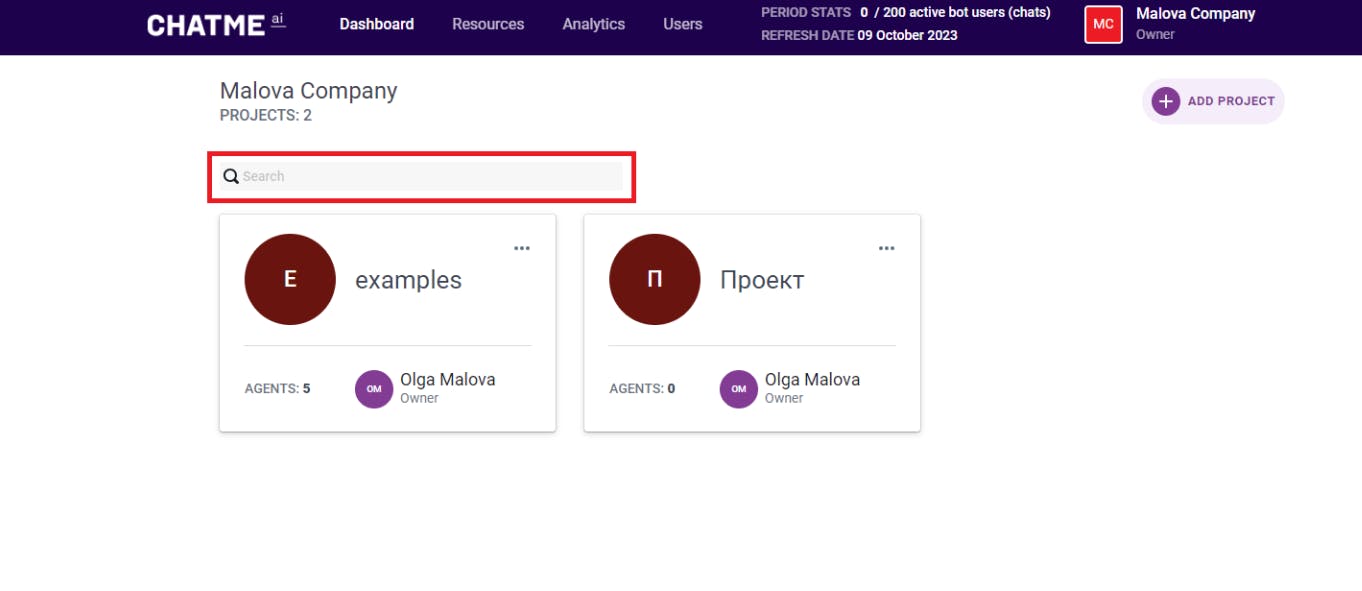Click the MC company avatar in header
The image size is (1362, 591).
1103,24
